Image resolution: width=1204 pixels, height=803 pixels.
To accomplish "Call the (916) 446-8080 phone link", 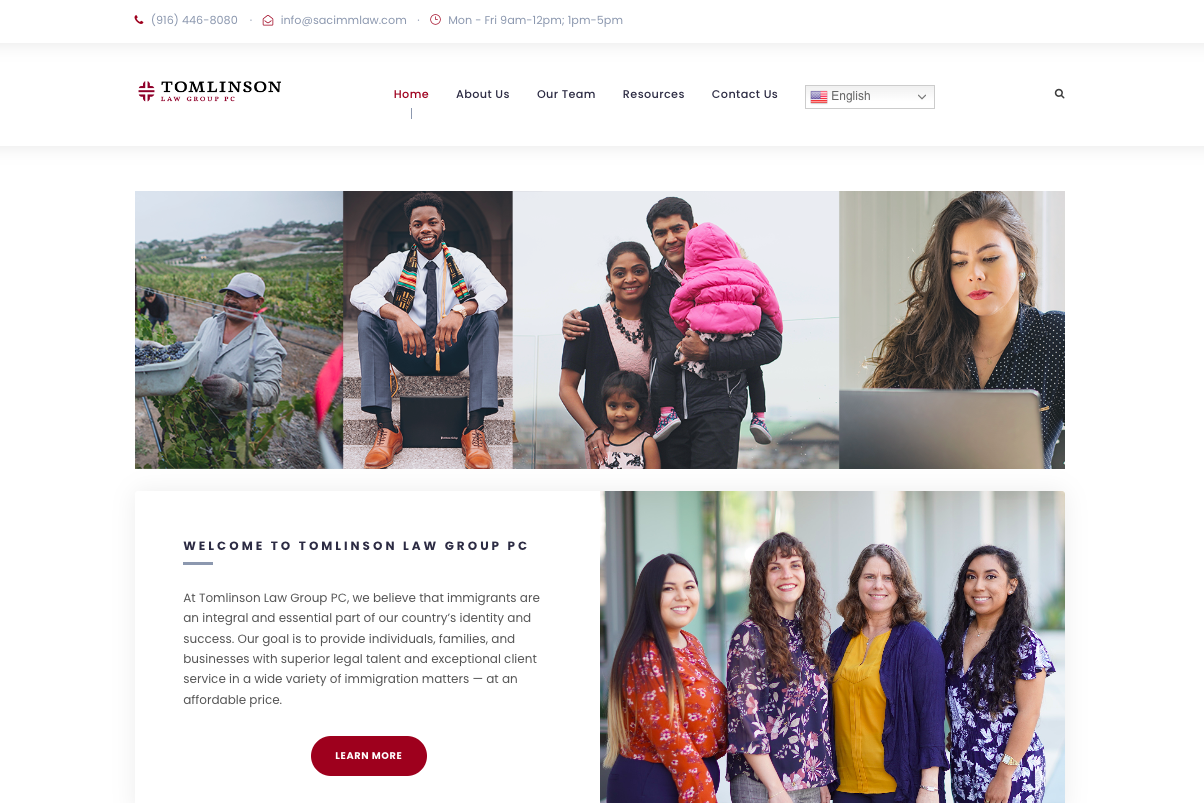I will 194,20.
